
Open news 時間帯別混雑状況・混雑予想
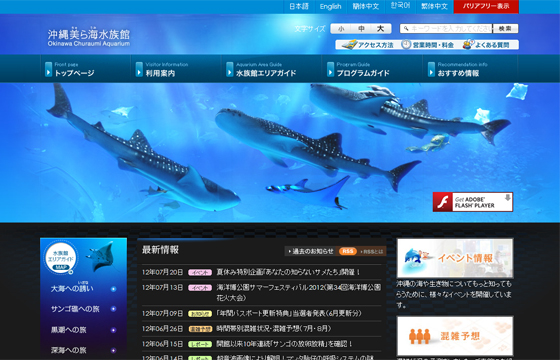coord(274,328)
